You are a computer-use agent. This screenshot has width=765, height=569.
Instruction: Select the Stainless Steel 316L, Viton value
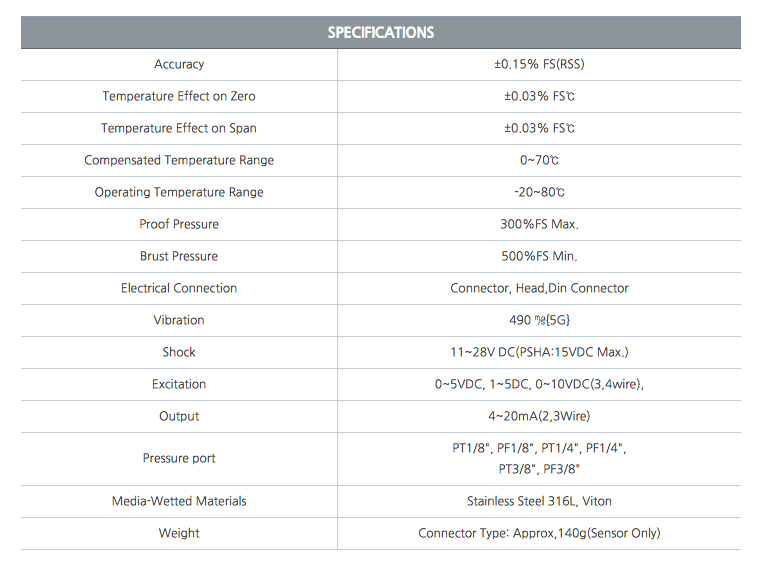(x=539, y=501)
